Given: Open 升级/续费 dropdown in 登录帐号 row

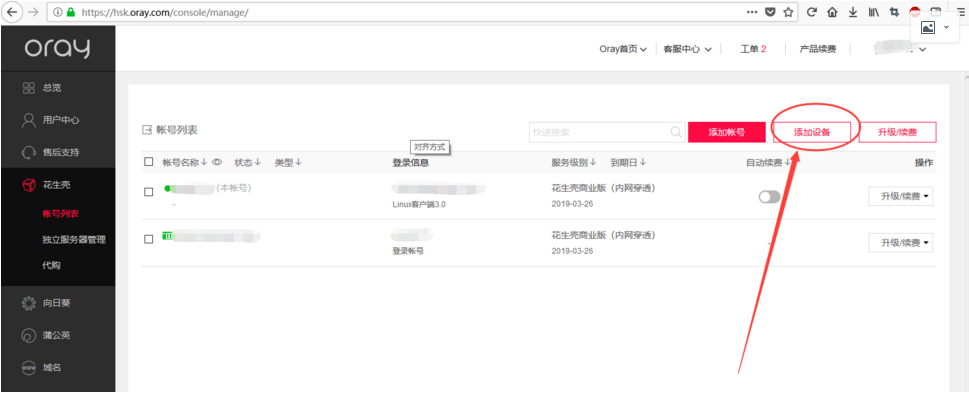Looking at the screenshot, I should (x=900, y=243).
